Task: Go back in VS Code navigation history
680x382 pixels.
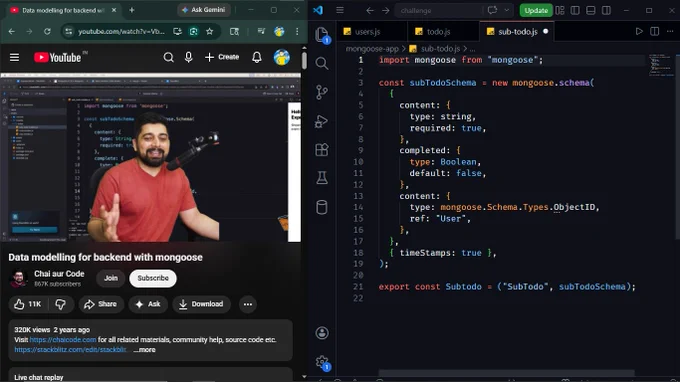Action: tap(370, 10)
